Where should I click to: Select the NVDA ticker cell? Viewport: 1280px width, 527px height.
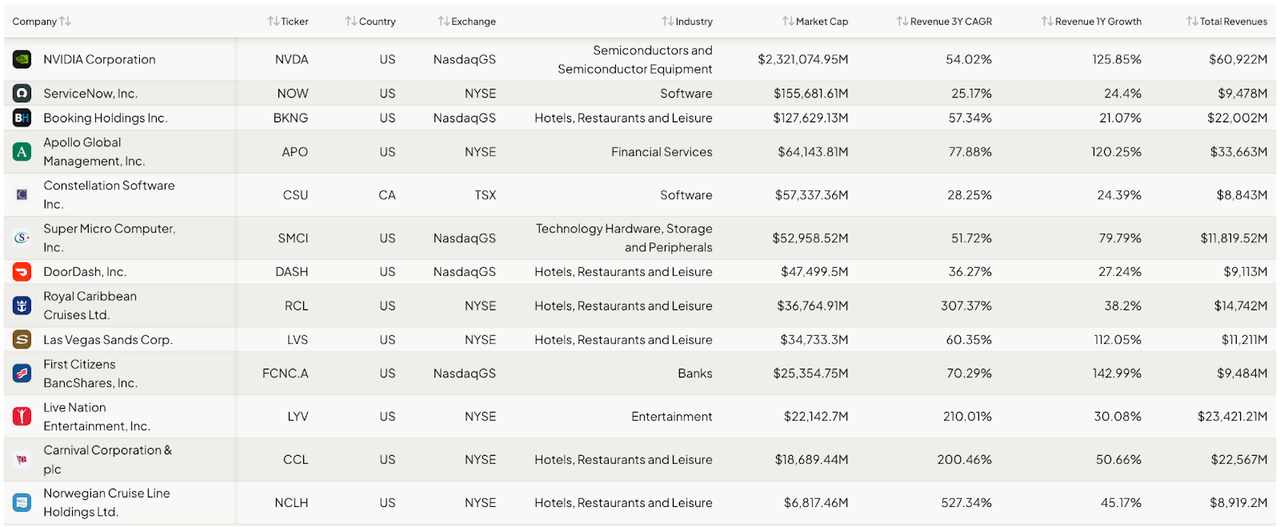[x=292, y=59]
